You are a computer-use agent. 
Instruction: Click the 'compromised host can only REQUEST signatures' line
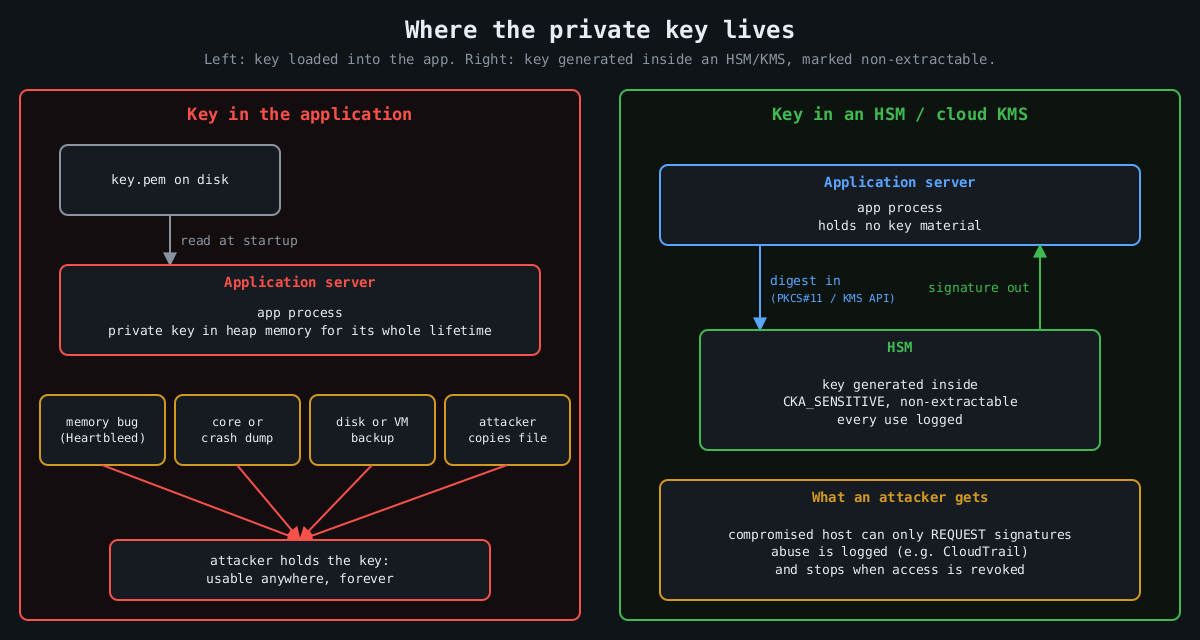[x=900, y=534]
